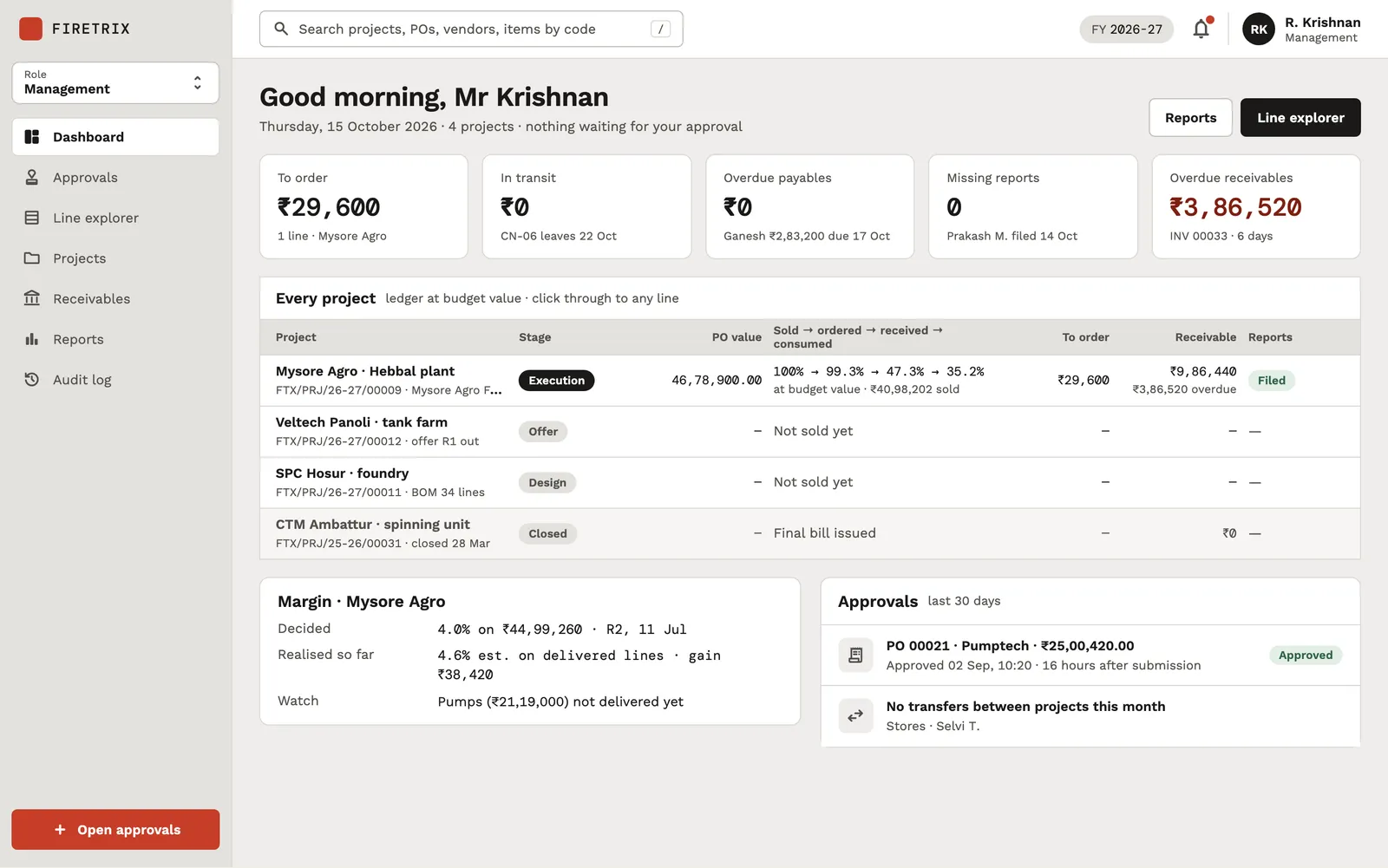
Task: Click the Filed reports badge
Action: tap(1271, 381)
